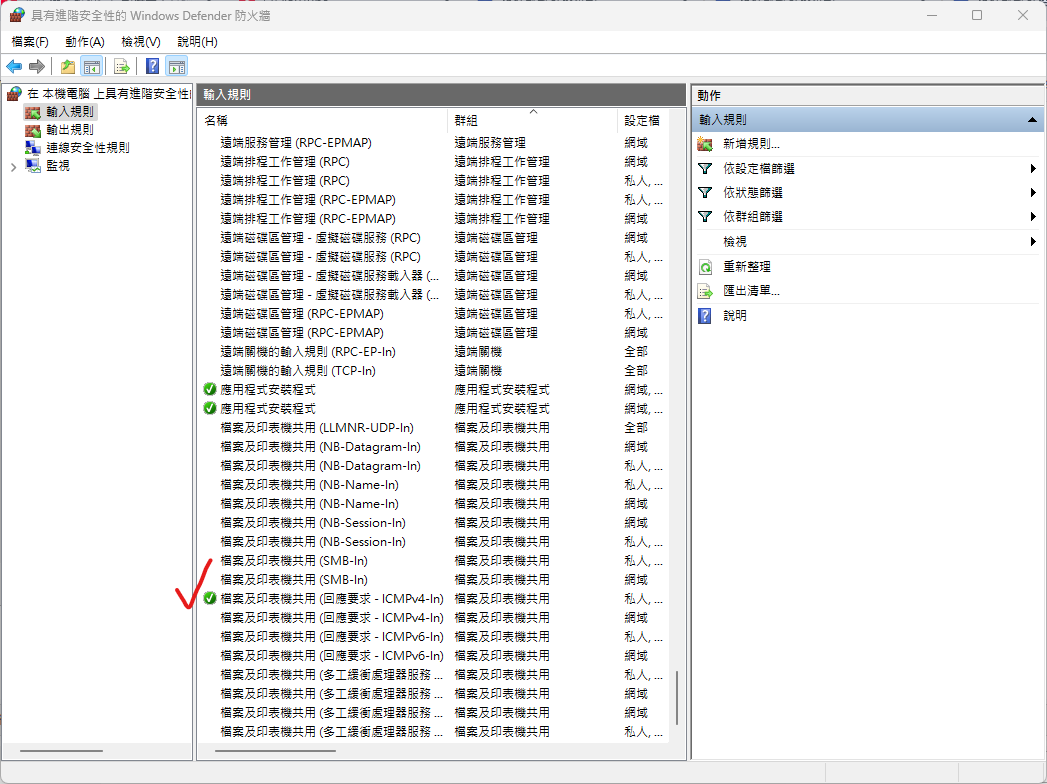Image resolution: width=1047 pixels, height=784 pixels.
Task: Toggle the show/hide console tree toolbar icon
Action: (x=91, y=66)
